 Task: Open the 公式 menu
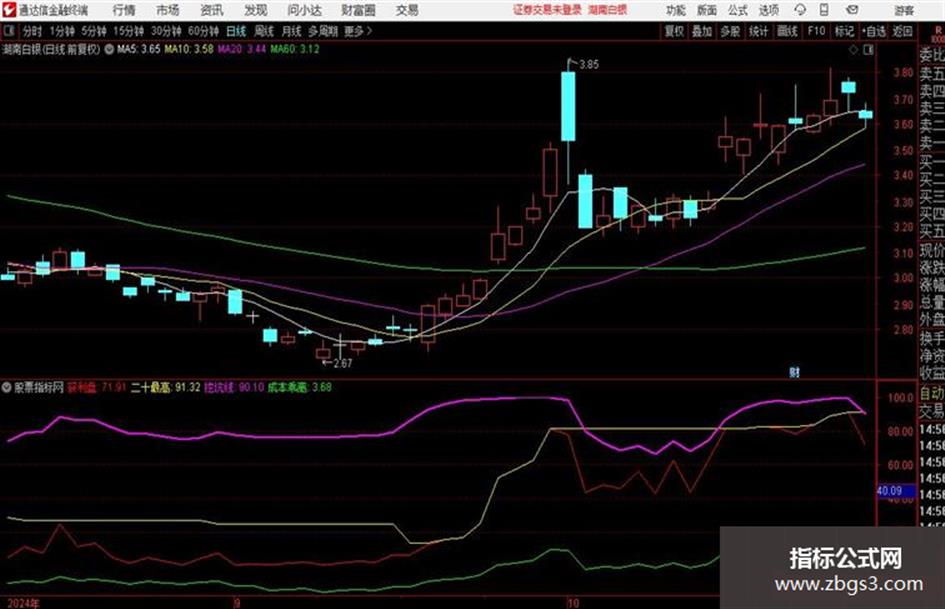click(x=738, y=10)
